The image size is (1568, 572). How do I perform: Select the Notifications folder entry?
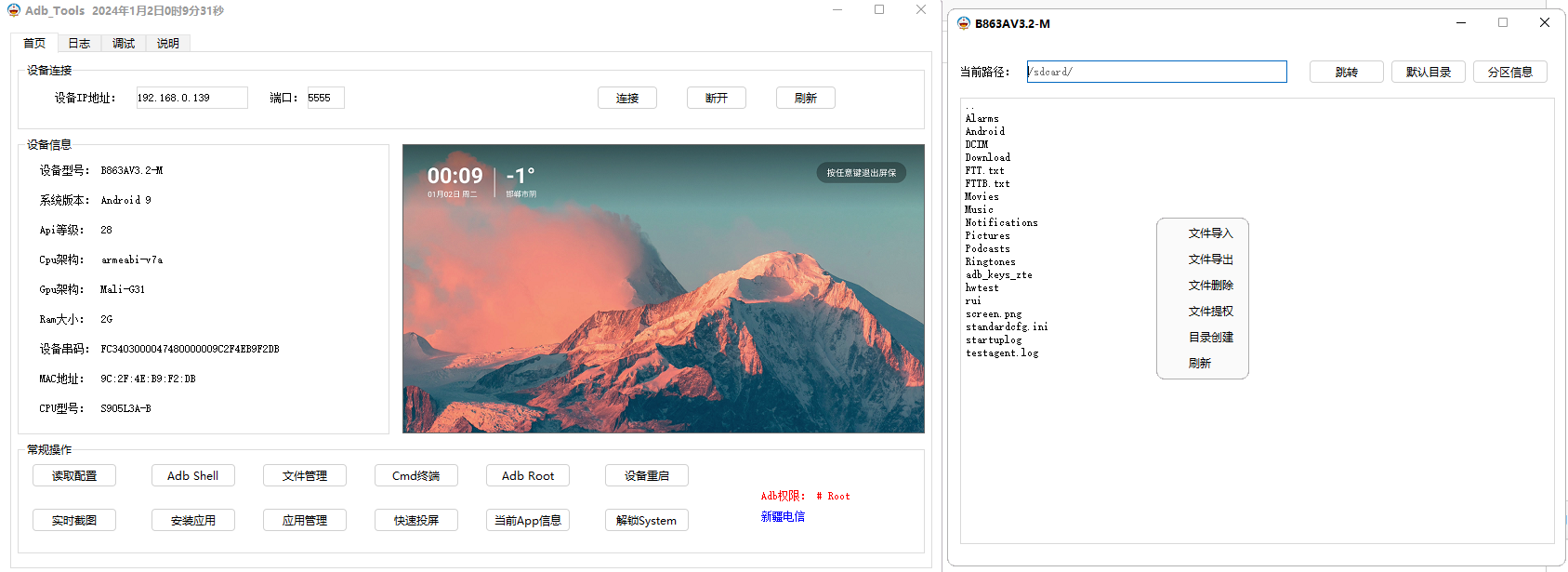pos(1001,222)
